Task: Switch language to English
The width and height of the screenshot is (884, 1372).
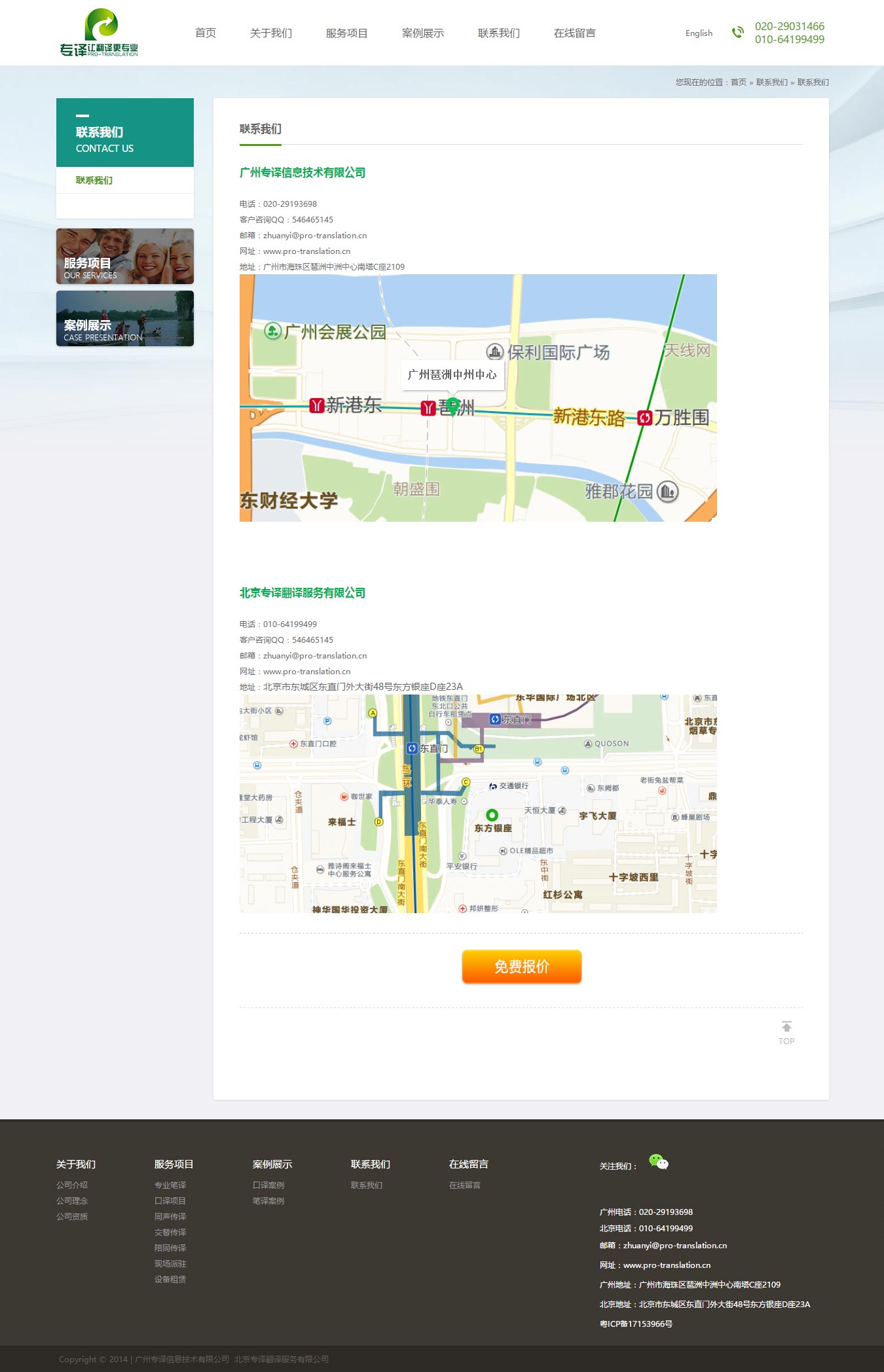Action: (699, 33)
